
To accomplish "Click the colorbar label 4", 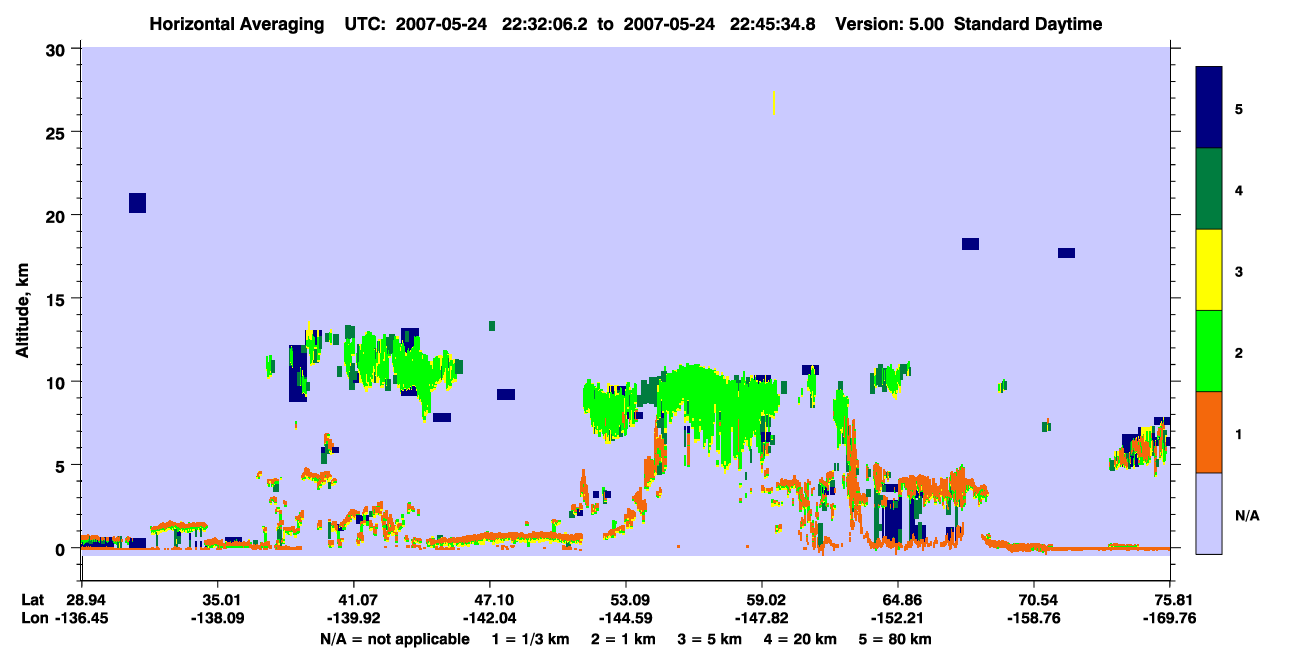I will pyautogui.click(x=1239, y=190).
